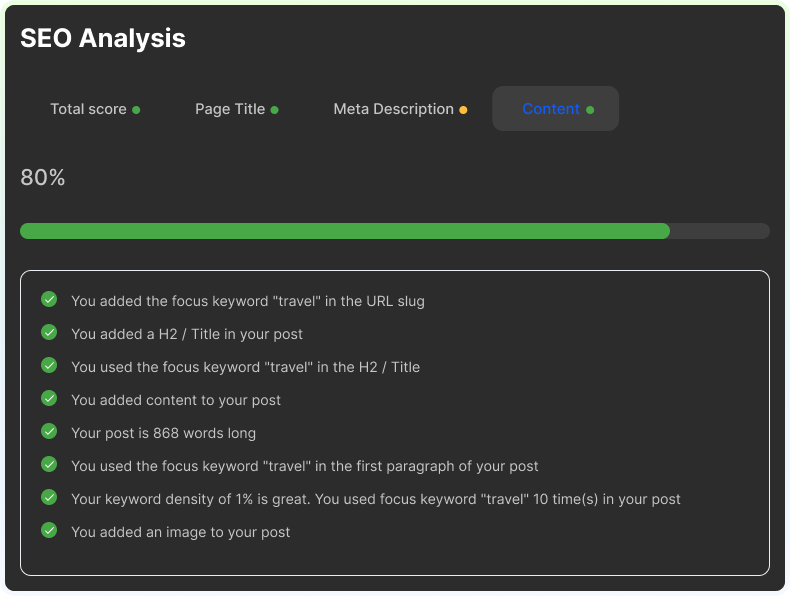Viewport: 790px width, 596px height.
Task: Open the Total score tab
Action: 94,109
